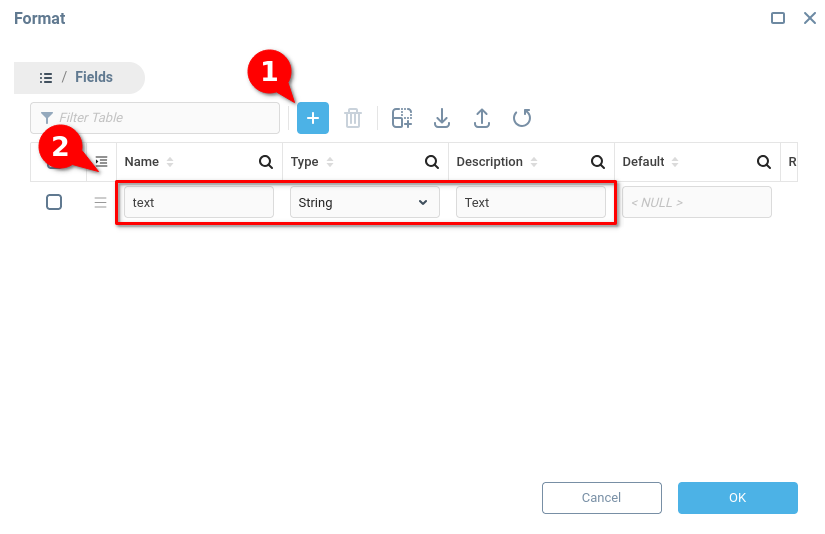Search in the Description column
825x534 pixels.
point(597,162)
